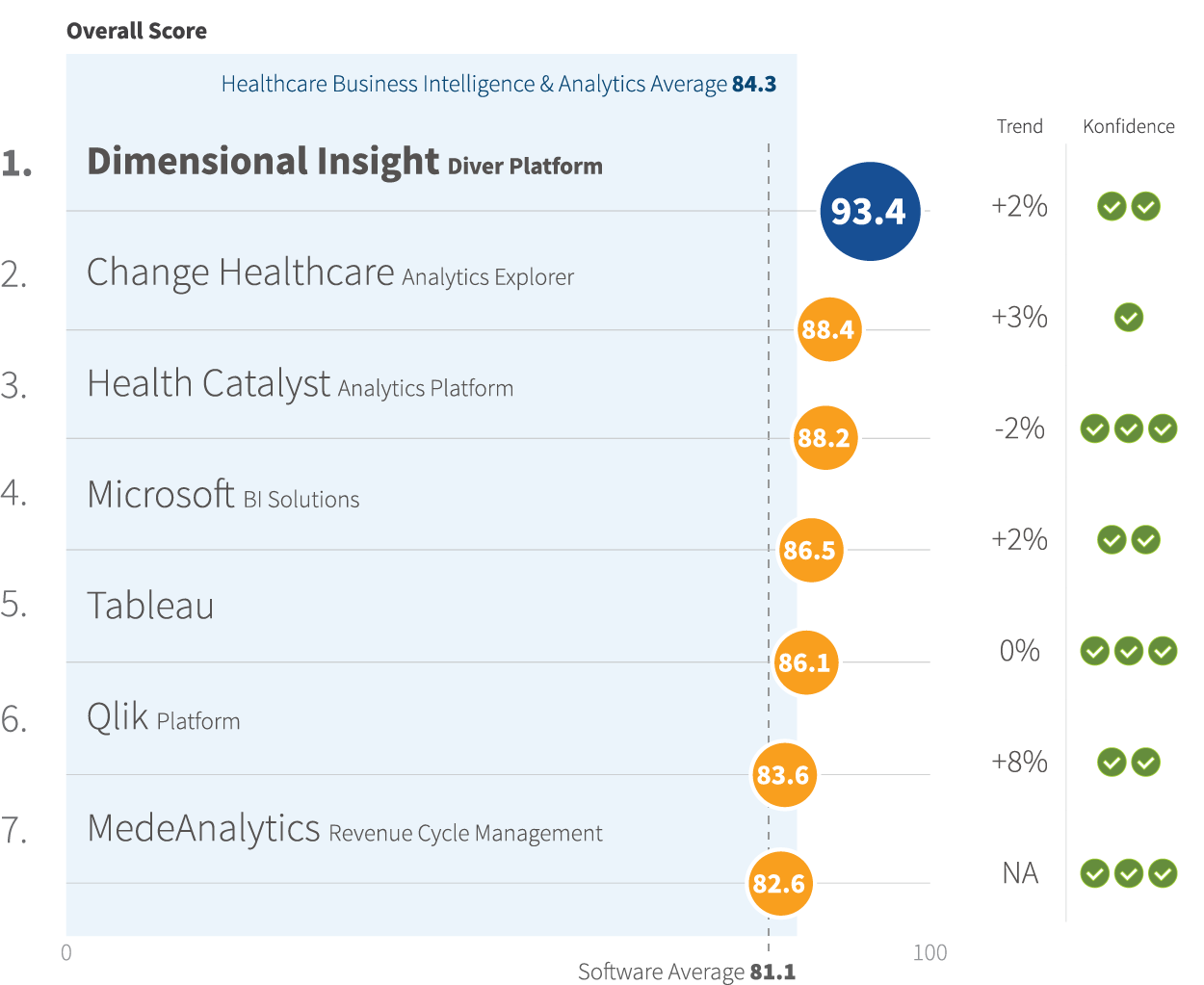The image size is (1204, 985).
Task: Click the 83.6 Qlik score bubble
Action: pyautogui.click(x=784, y=774)
